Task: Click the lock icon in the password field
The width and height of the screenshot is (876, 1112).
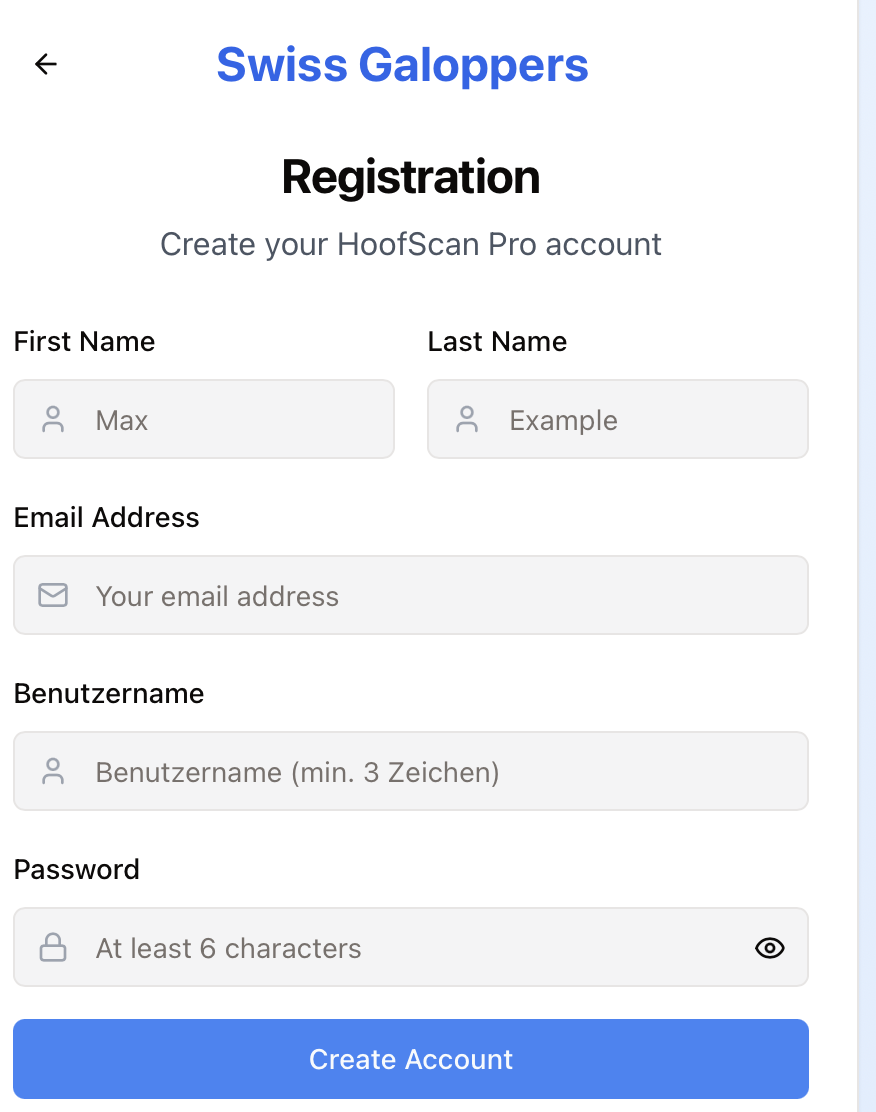Action: pos(53,947)
